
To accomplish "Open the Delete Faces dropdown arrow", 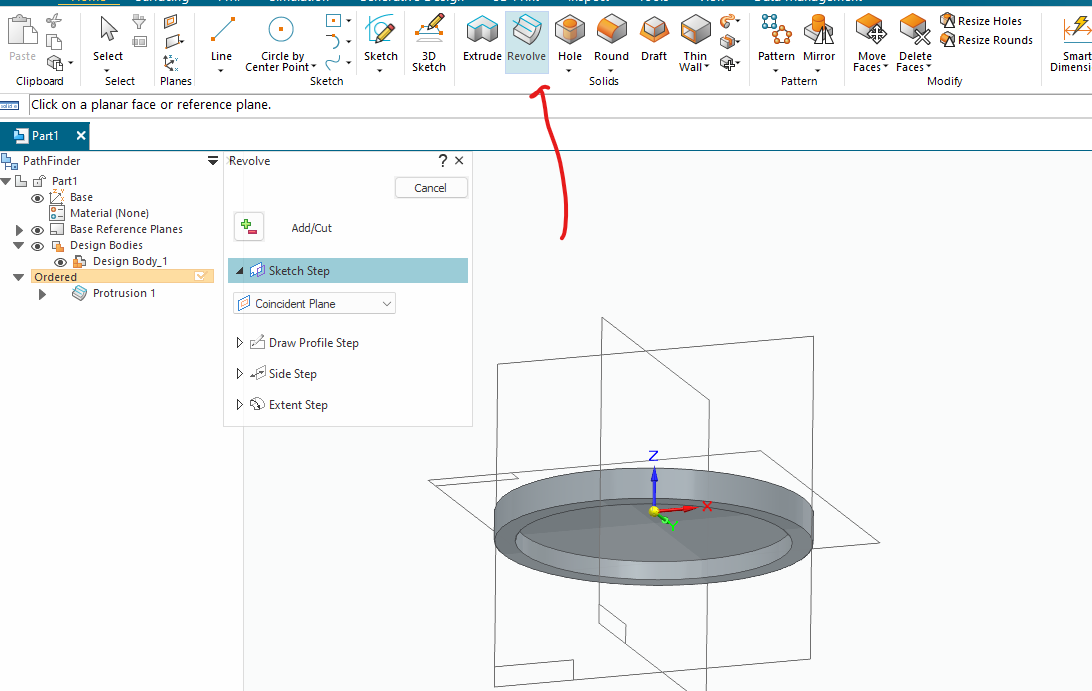I will (929, 67).
